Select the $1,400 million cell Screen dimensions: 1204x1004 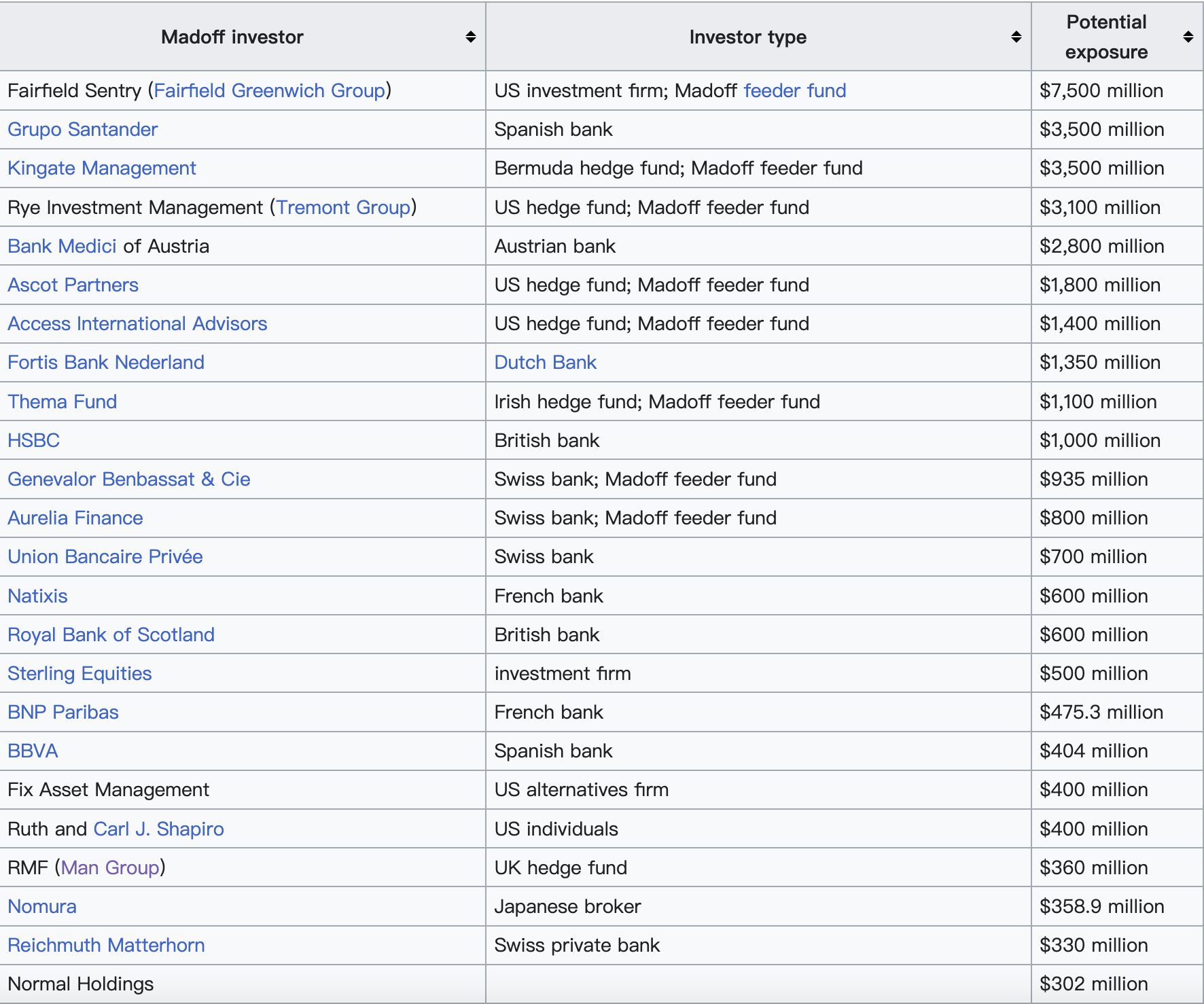[1117, 323]
